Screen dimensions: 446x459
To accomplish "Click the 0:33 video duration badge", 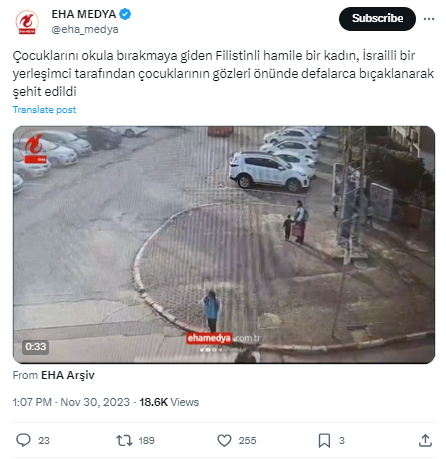I will pos(35,347).
